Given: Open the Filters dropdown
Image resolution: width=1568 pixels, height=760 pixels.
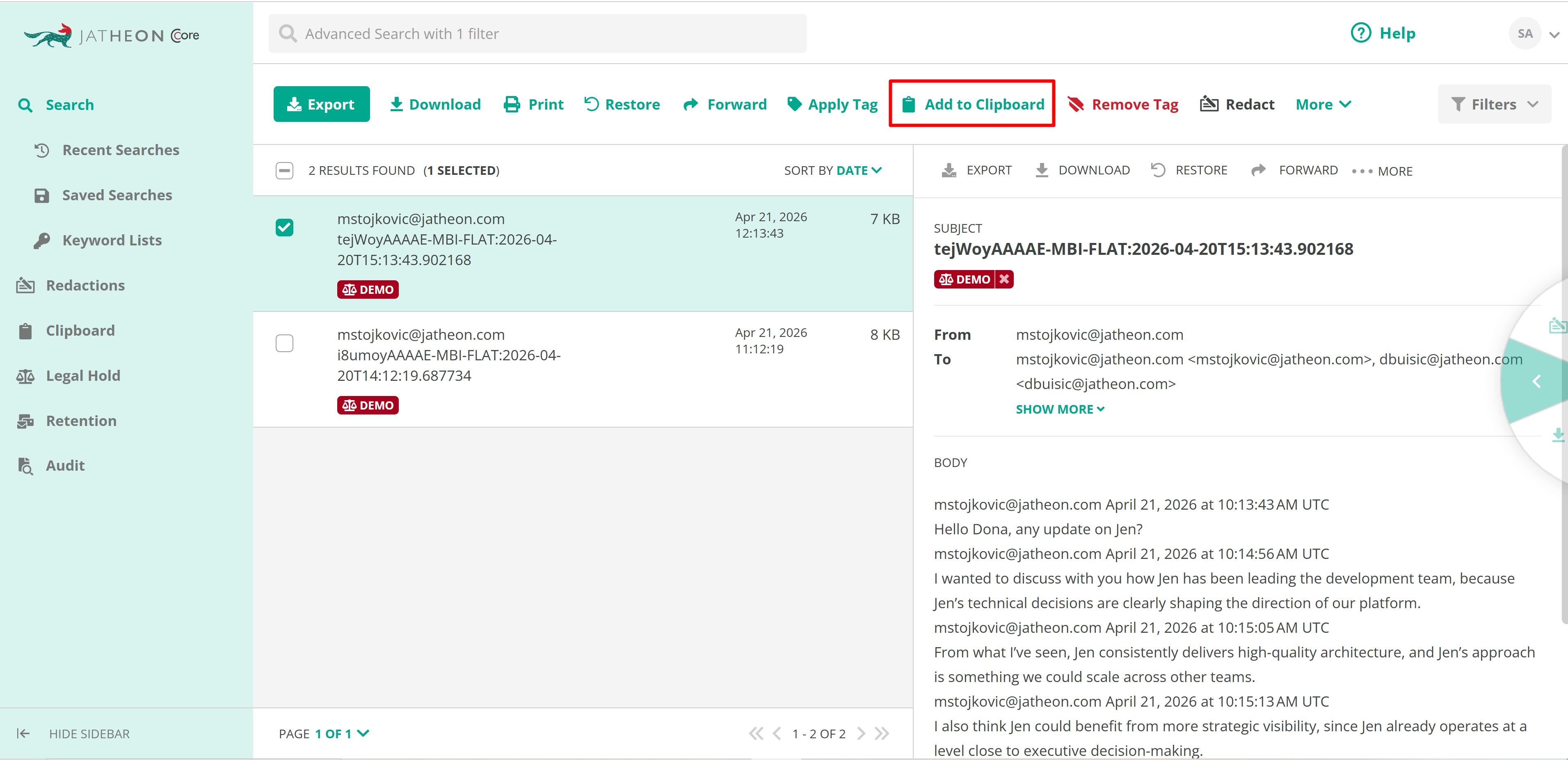Looking at the screenshot, I should pos(1494,104).
